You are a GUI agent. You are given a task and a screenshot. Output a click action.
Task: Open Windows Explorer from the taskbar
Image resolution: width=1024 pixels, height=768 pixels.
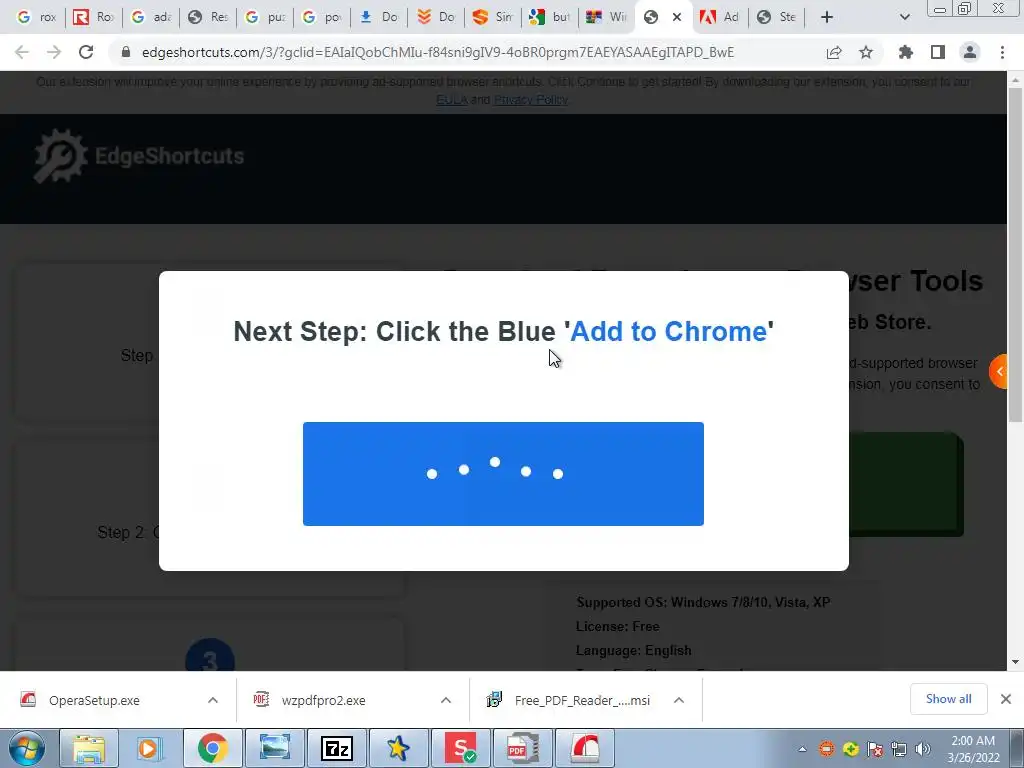coord(88,748)
